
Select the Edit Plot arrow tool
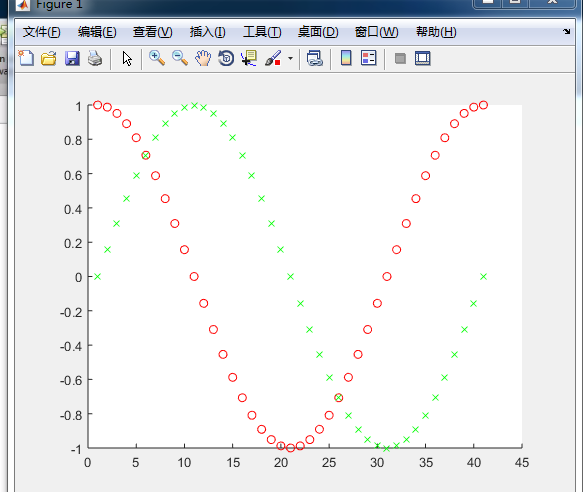point(127,59)
